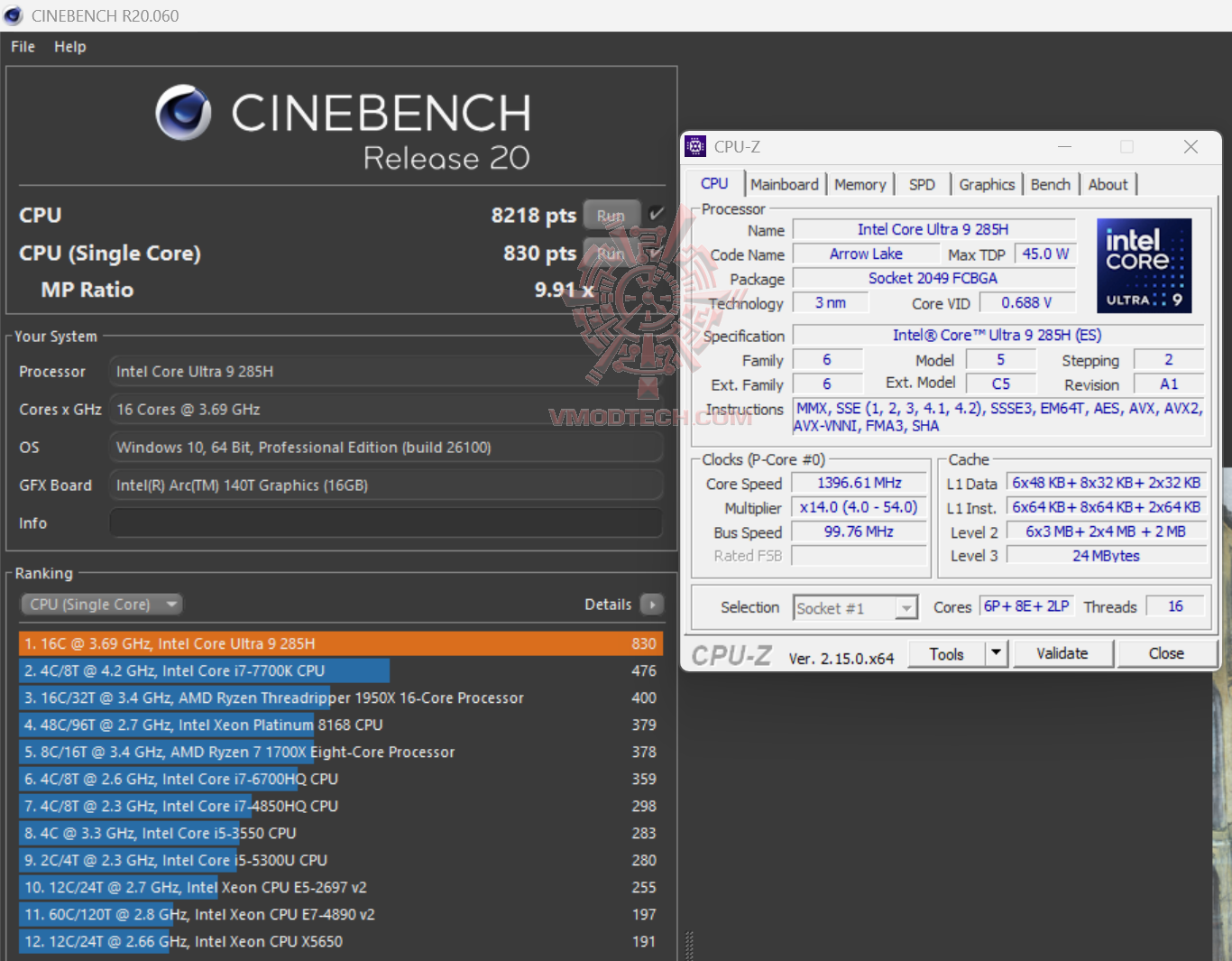Toggle the CPU test checkbox
This screenshot has width=1232, height=961.
(656, 214)
